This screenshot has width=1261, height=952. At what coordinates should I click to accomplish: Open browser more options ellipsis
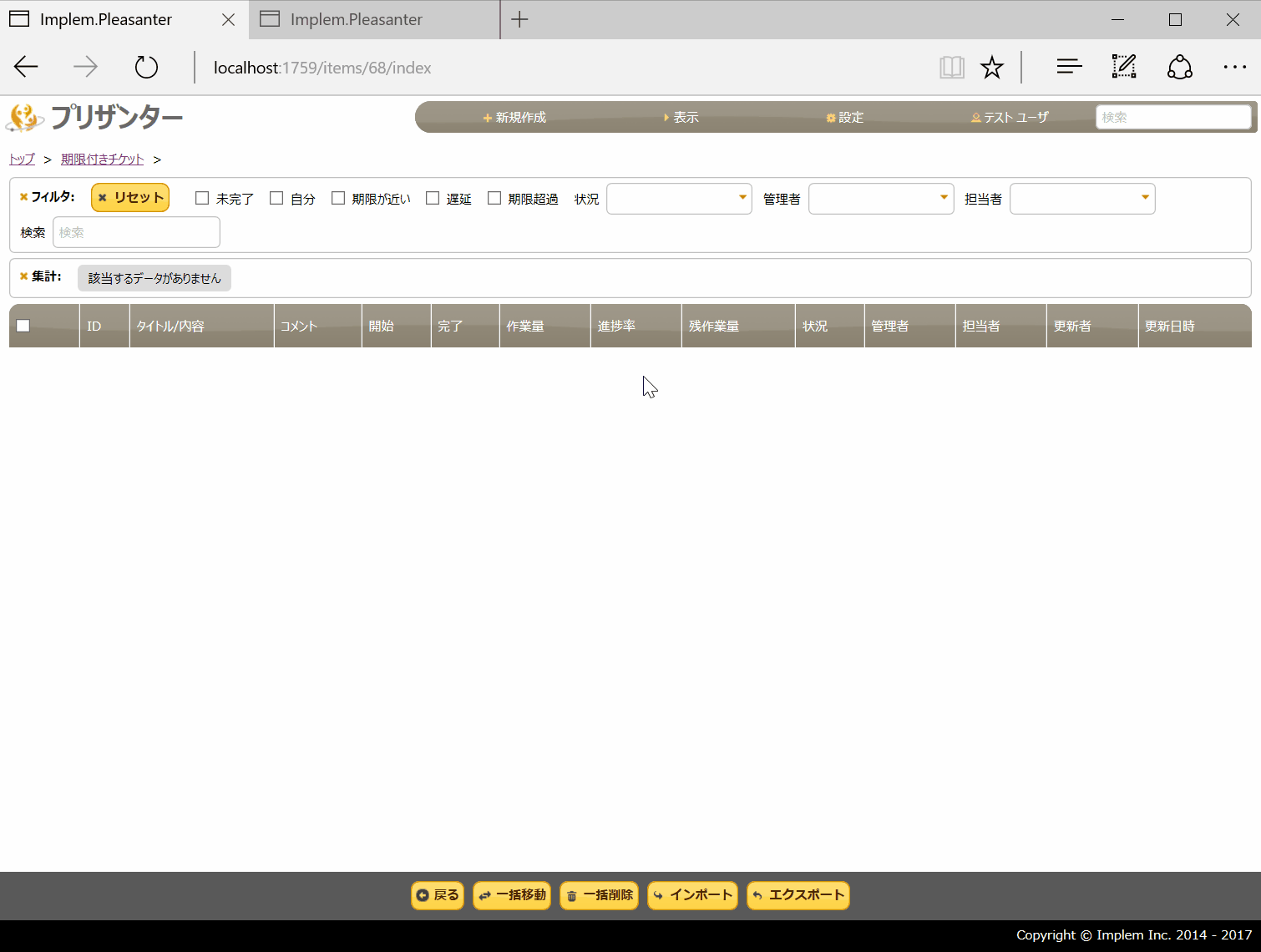[1234, 68]
